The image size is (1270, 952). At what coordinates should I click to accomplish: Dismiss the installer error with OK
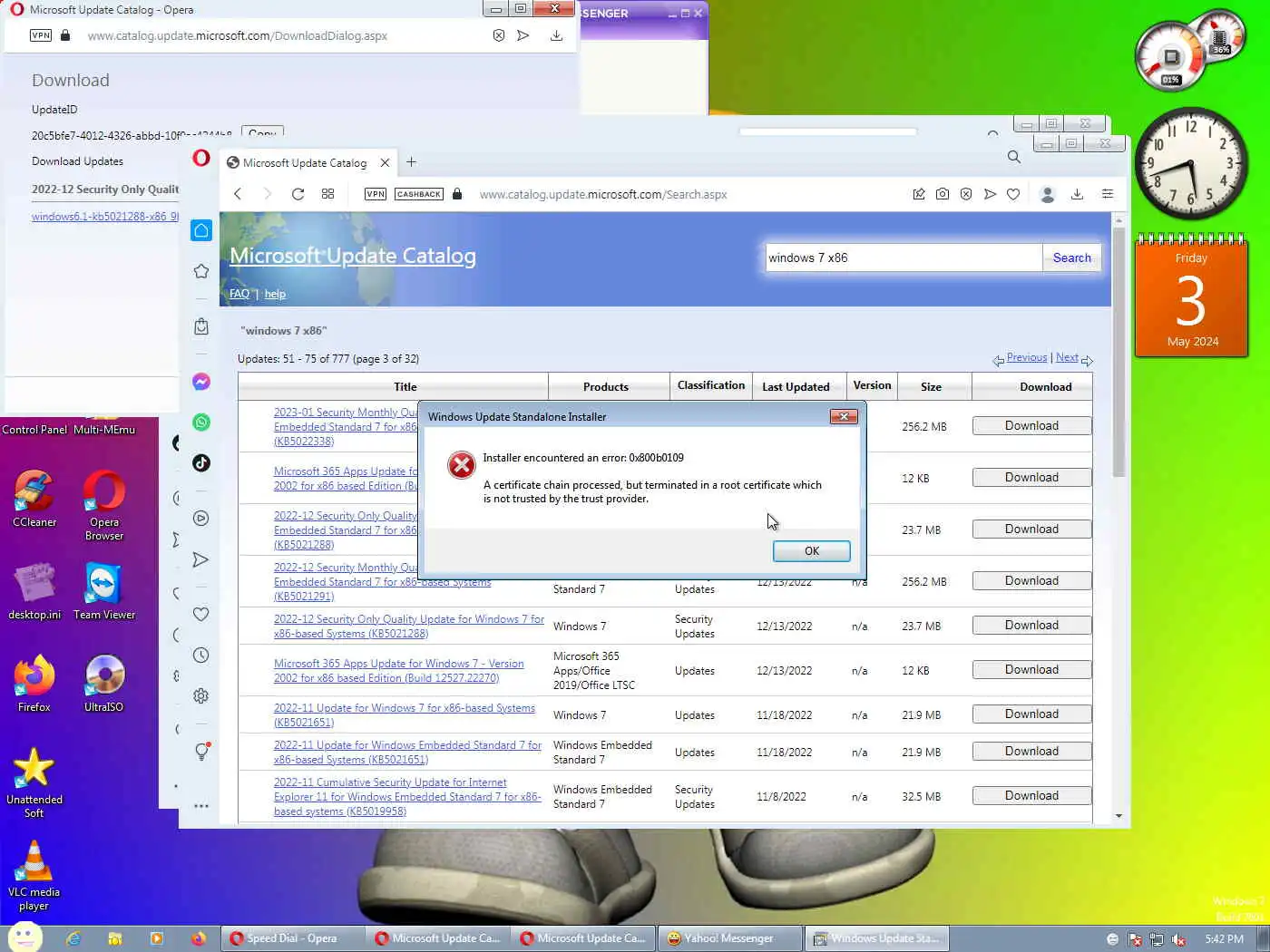click(x=811, y=550)
